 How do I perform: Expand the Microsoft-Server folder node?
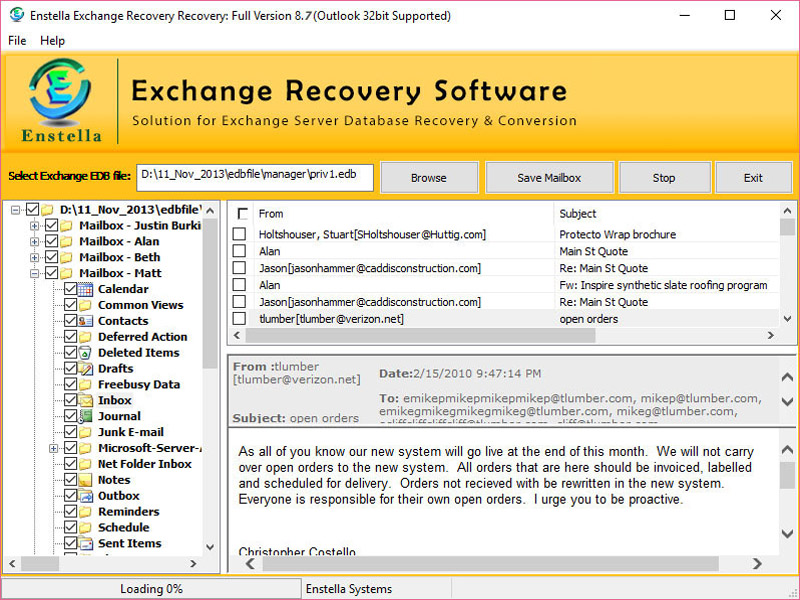click(x=55, y=447)
